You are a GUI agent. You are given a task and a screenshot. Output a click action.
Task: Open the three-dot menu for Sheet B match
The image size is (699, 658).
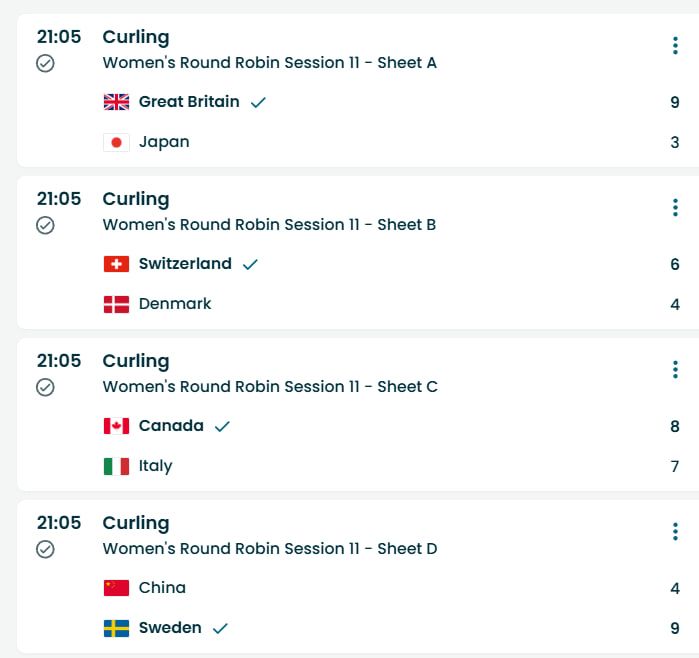pos(676,208)
